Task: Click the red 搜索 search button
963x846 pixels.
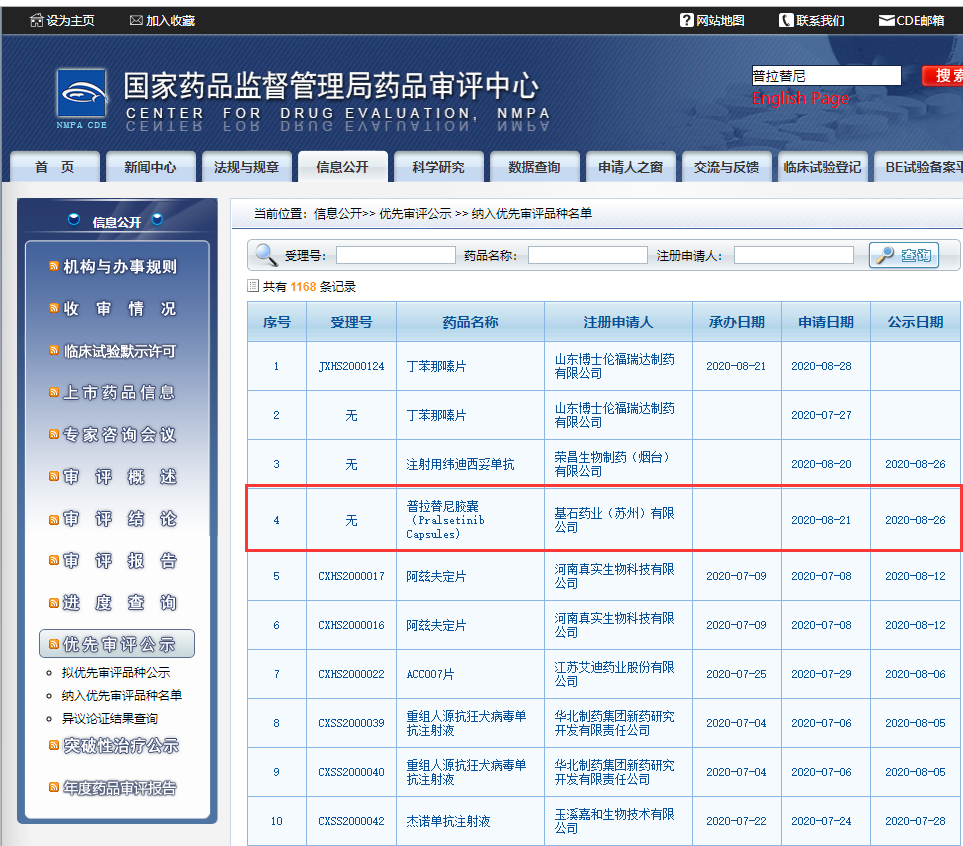Action: 945,75
